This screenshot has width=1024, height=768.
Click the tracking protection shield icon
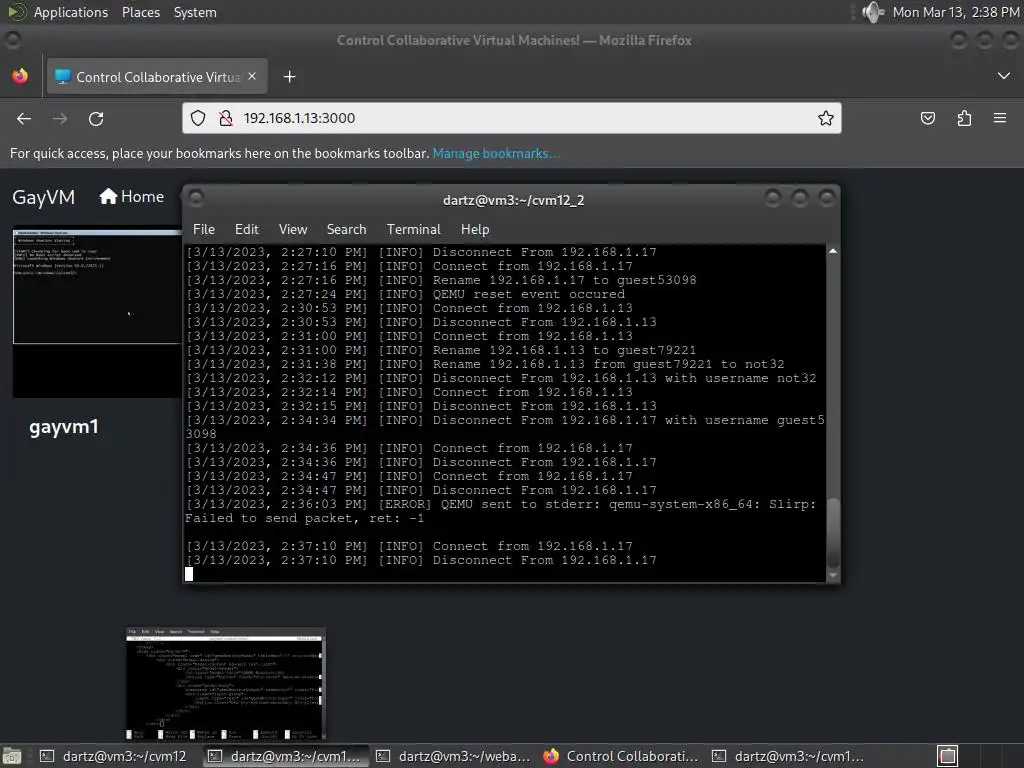pos(198,118)
